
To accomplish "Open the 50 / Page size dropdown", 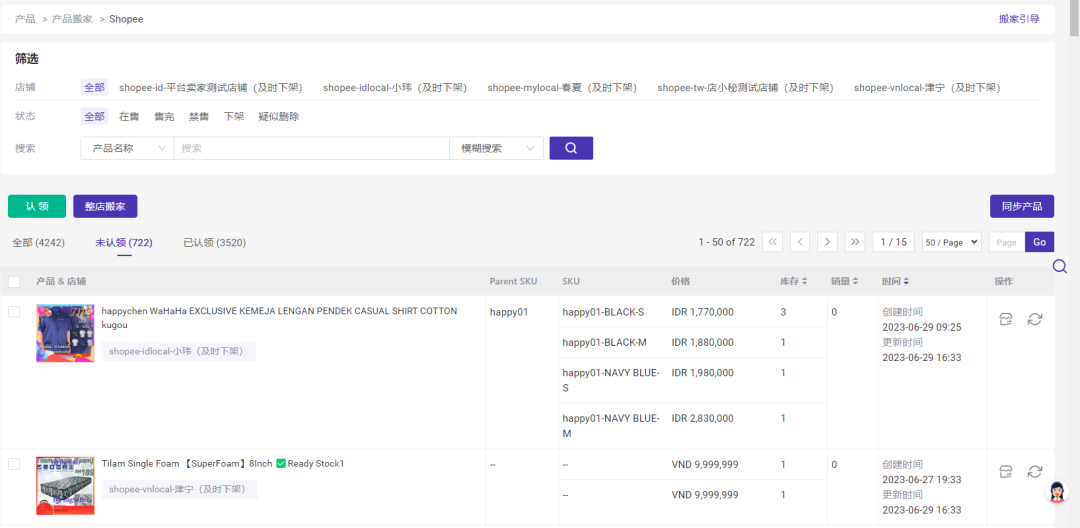I will point(951,242).
